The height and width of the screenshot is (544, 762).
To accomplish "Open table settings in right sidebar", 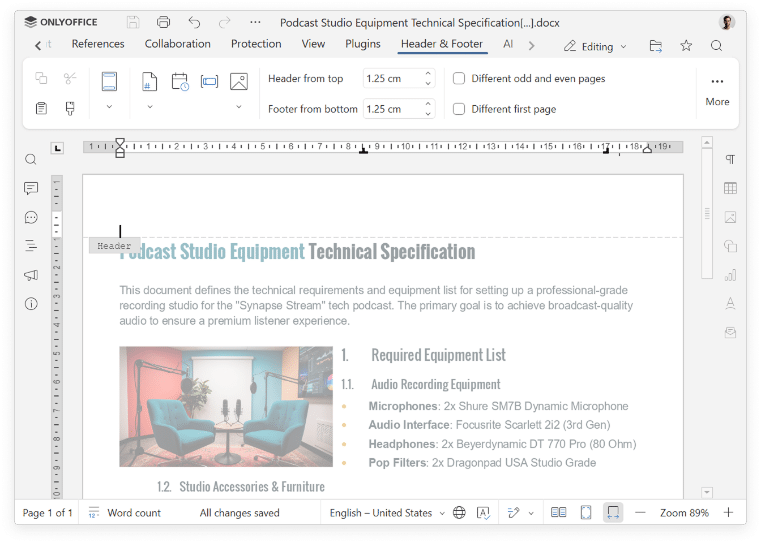I will 730,189.
